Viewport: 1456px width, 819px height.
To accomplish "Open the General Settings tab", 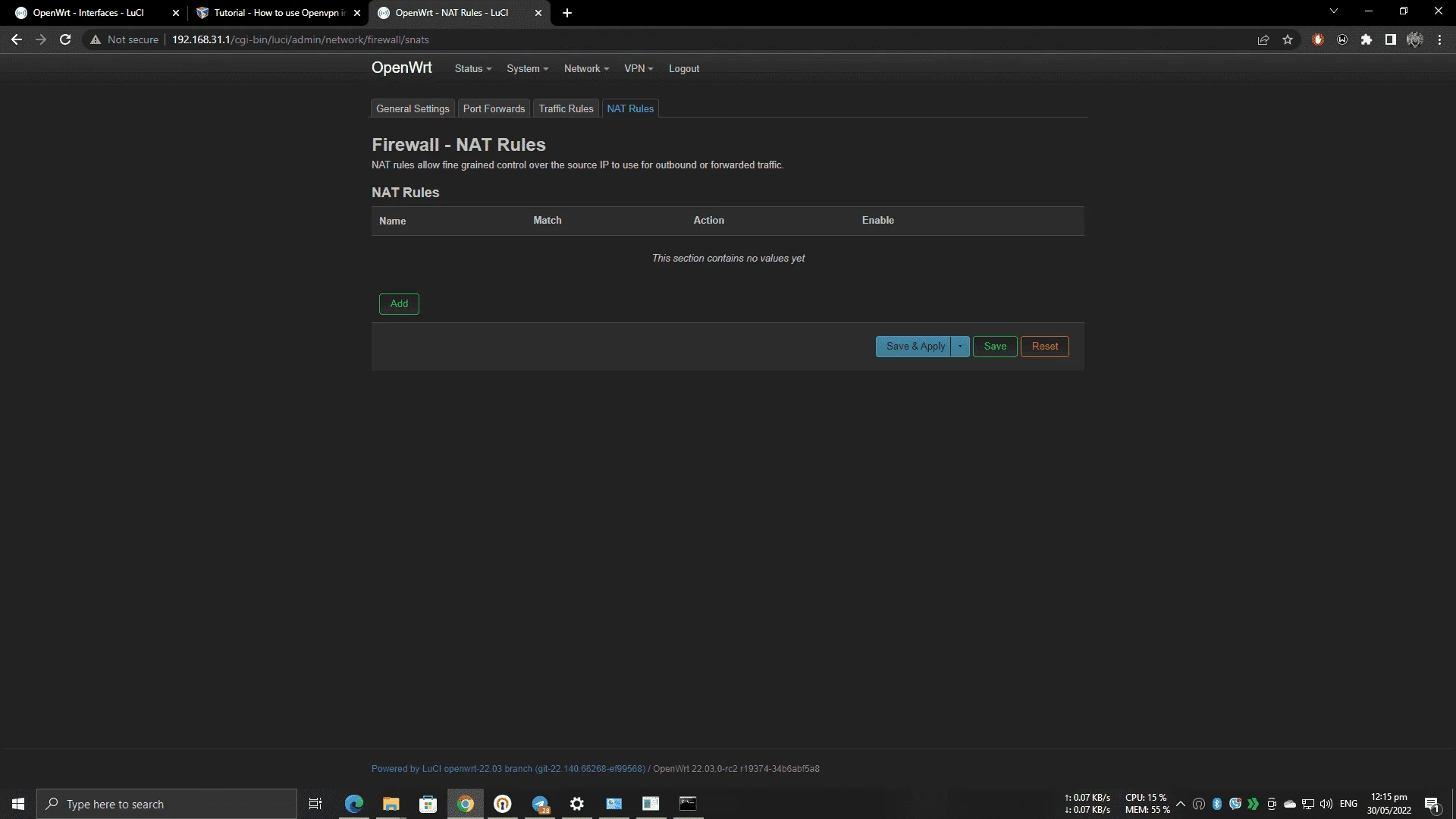I will (413, 108).
